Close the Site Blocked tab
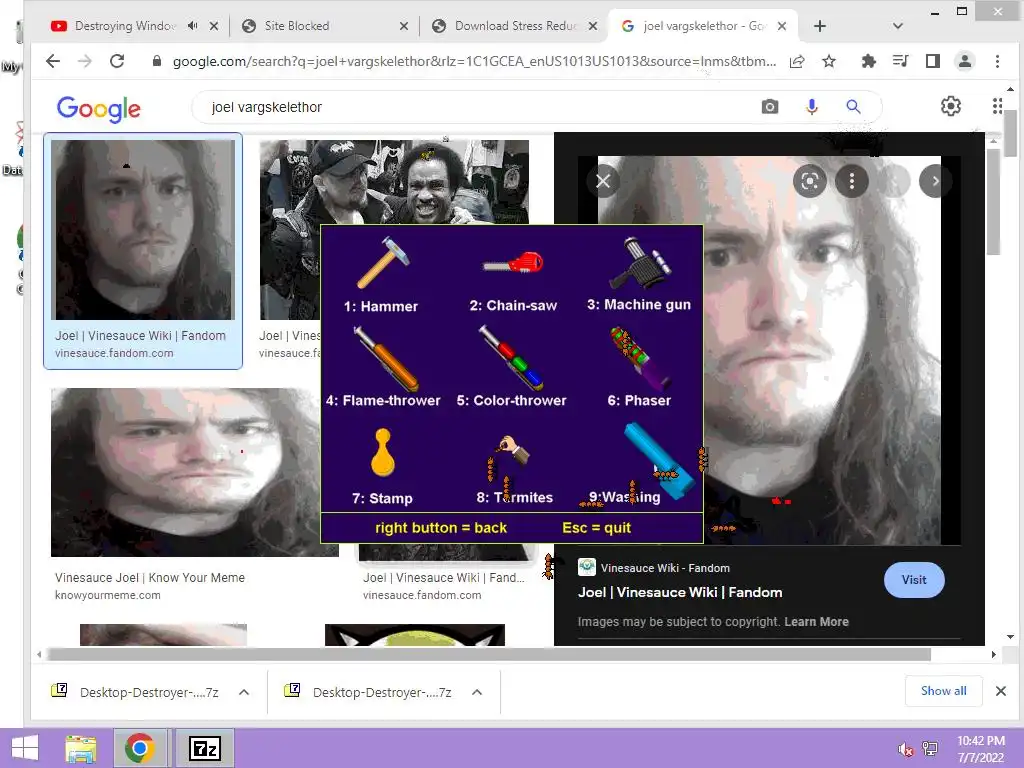This screenshot has width=1024, height=768. [404, 26]
